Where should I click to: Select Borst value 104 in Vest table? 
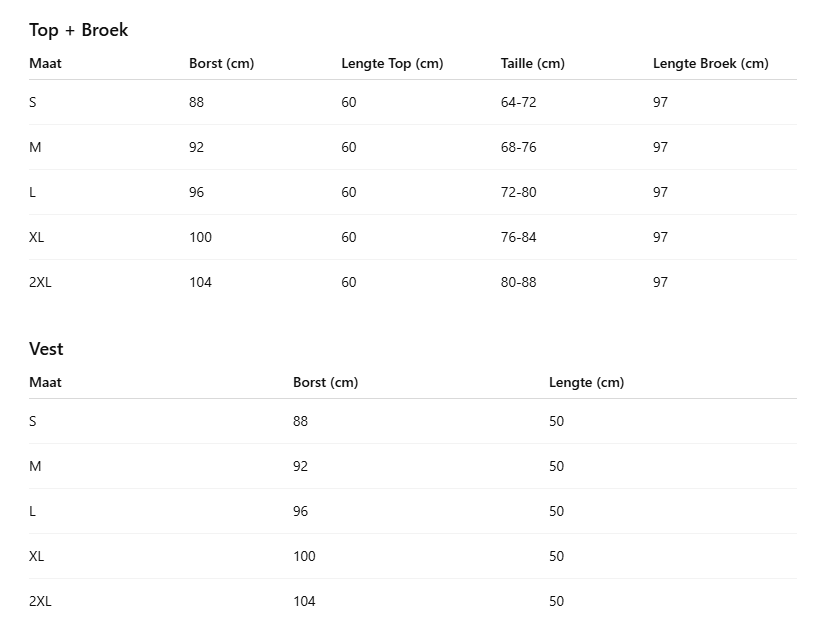[304, 601]
